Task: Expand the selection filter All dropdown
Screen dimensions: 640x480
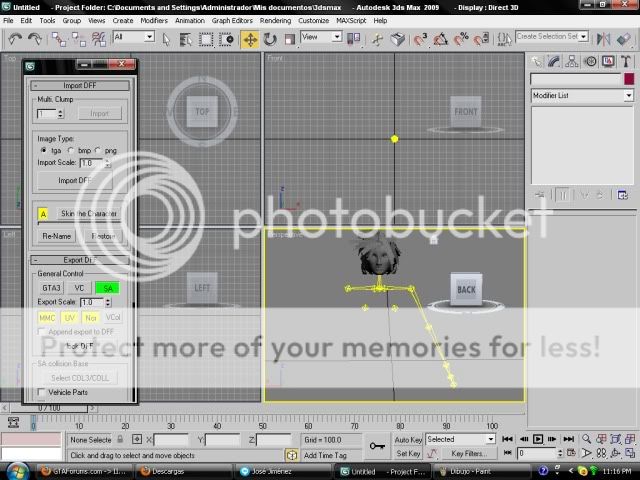Action: click(134, 37)
